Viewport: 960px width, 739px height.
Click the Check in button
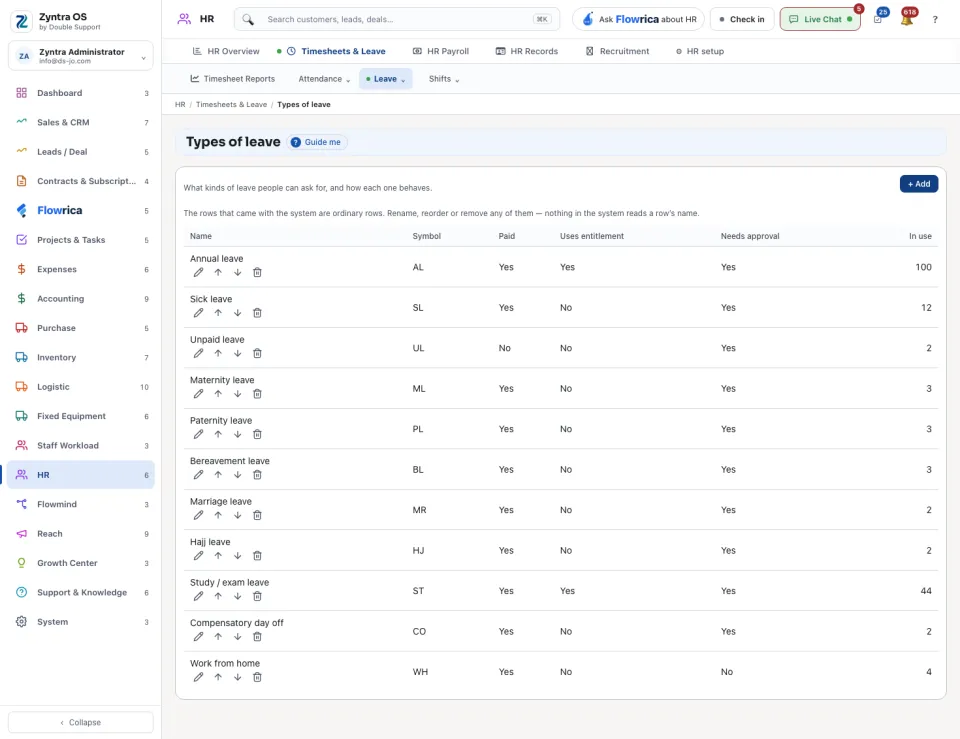click(741, 19)
